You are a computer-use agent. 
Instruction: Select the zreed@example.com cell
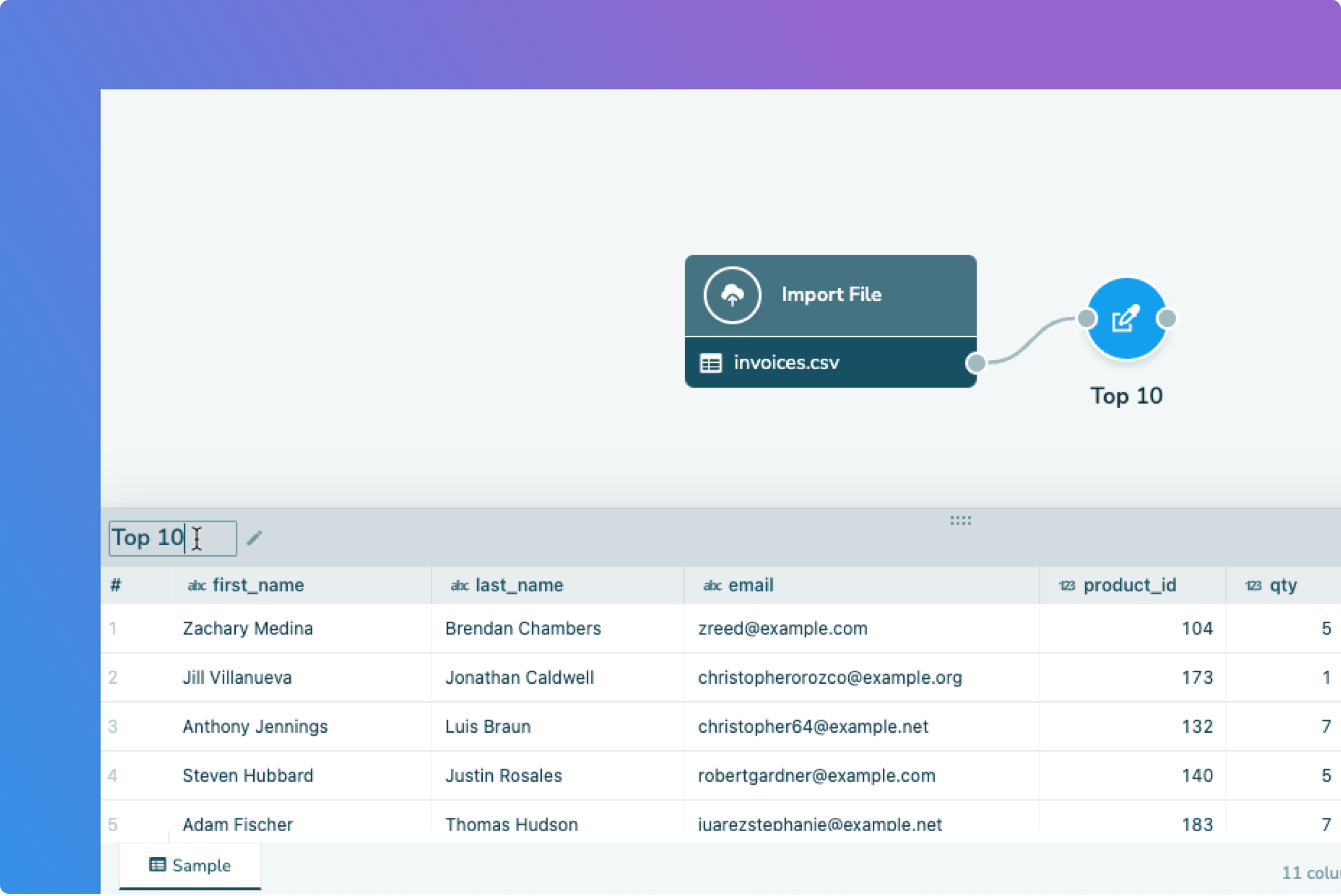click(x=783, y=628)
